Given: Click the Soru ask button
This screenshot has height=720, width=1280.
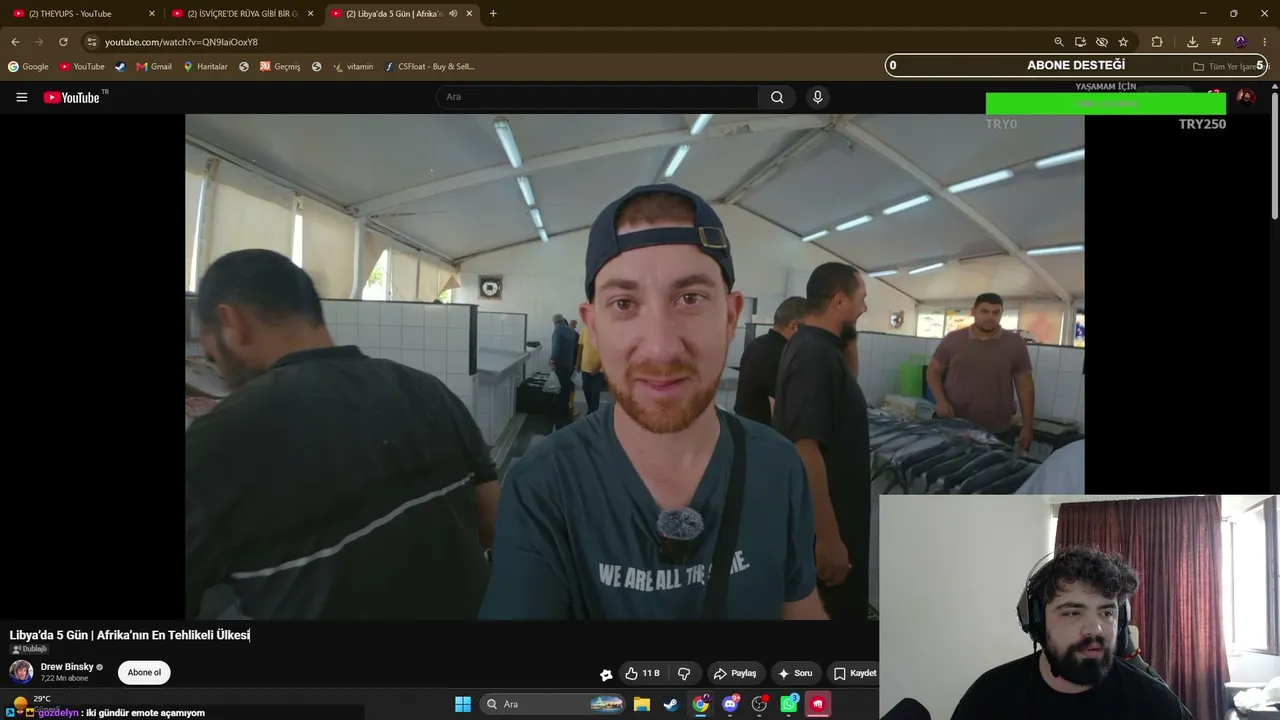Looking at the screenshot, I should [x=796, y=673].
